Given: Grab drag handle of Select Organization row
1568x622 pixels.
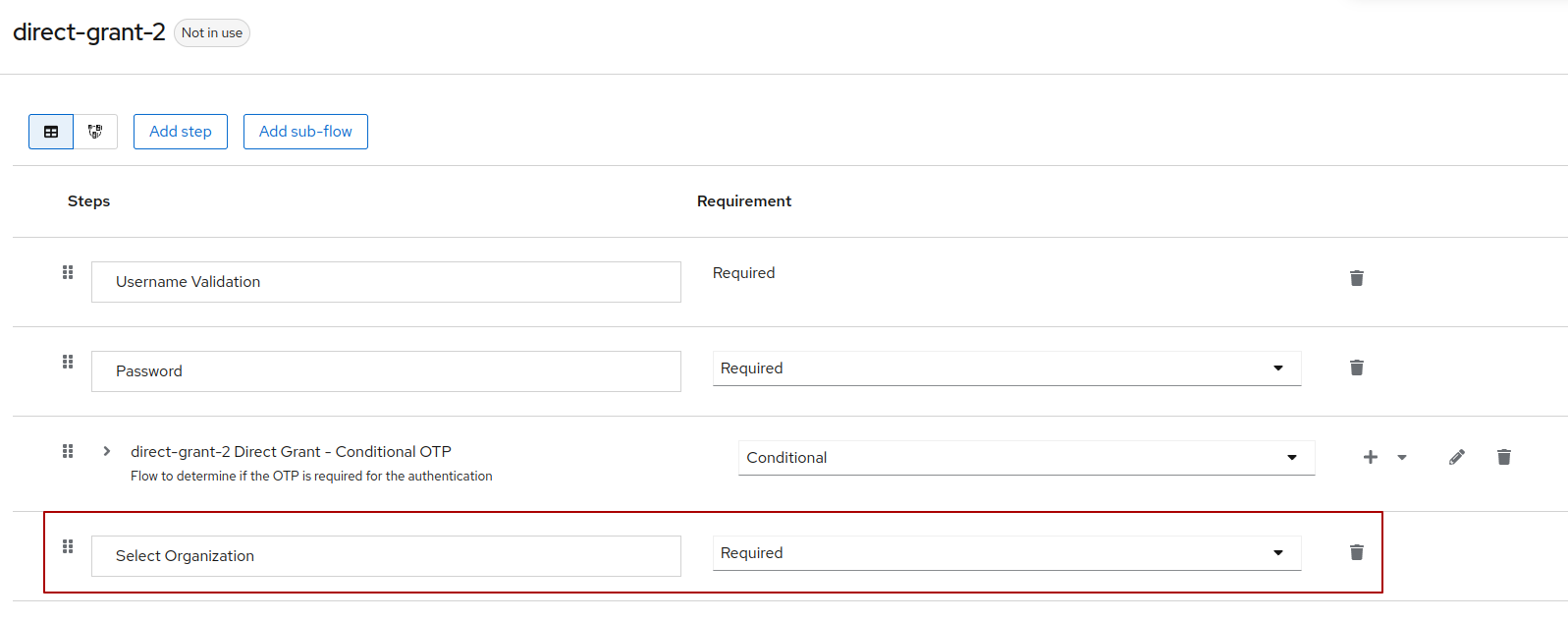Looking at the screenshot, I should click(68, 546).
